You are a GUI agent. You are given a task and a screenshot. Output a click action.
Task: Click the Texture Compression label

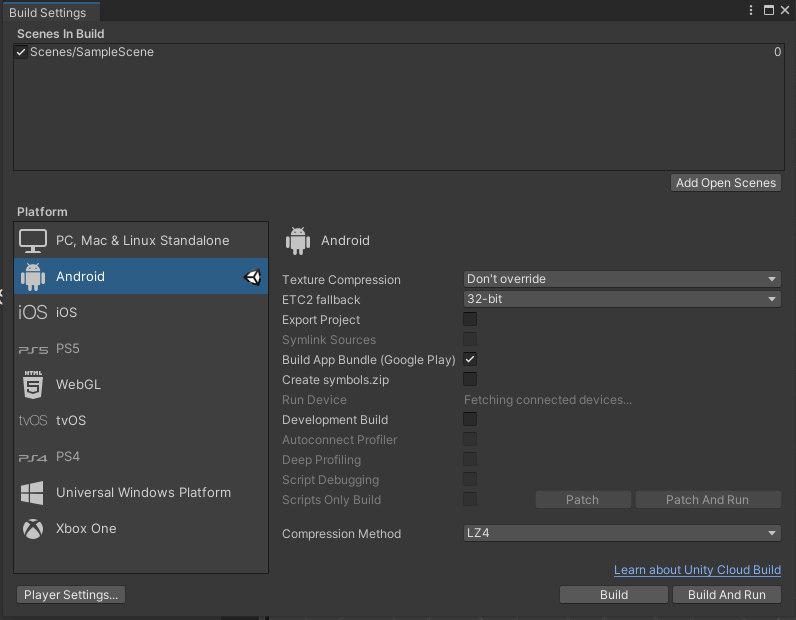(x=341, y=280)
